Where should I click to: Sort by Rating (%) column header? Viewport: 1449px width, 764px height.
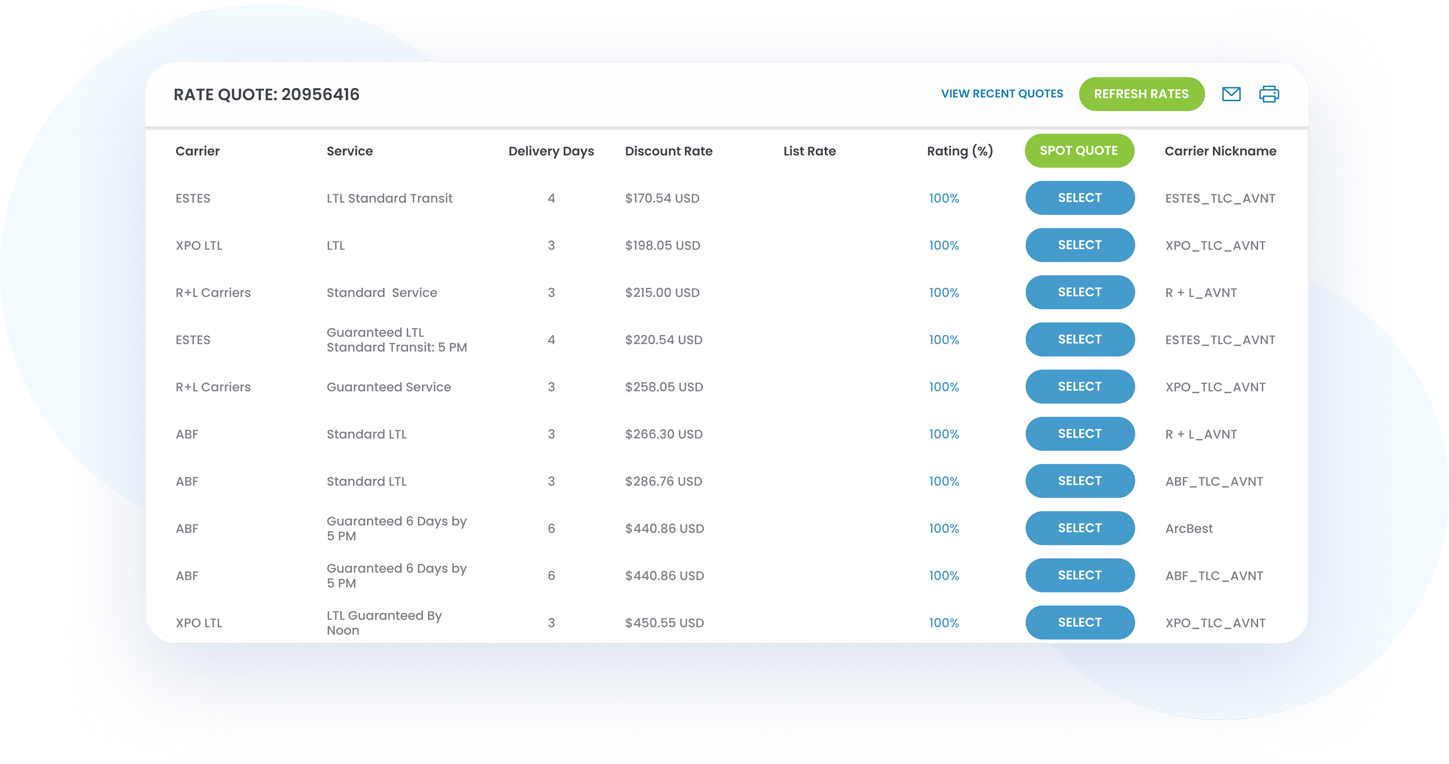960,151
